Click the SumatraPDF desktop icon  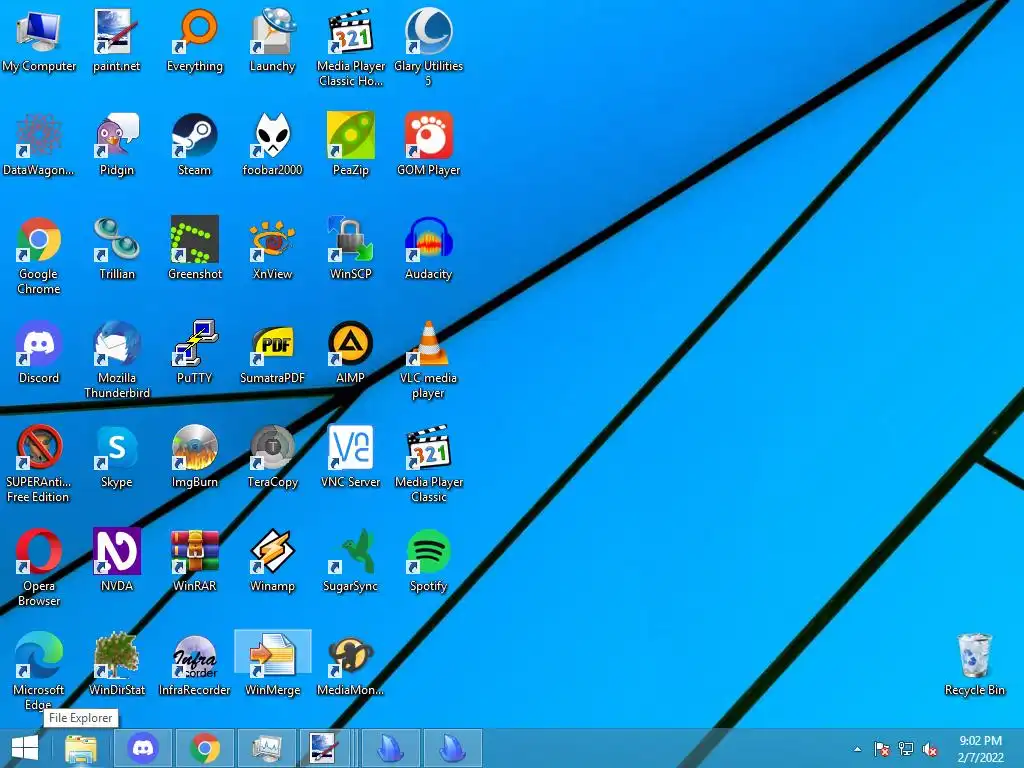pos(272,352)
